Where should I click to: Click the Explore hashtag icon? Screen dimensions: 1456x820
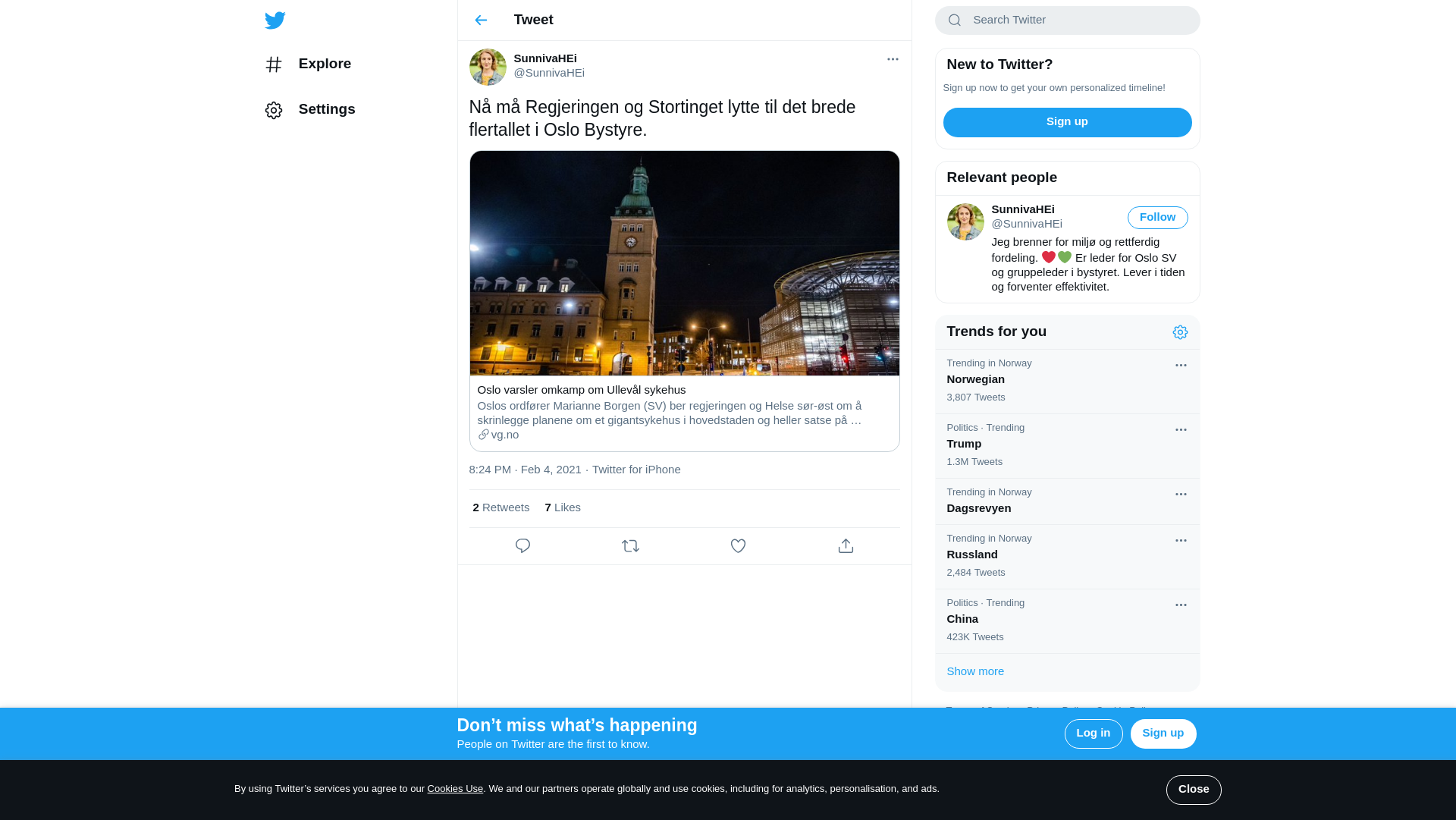click(x=274, y=64)
